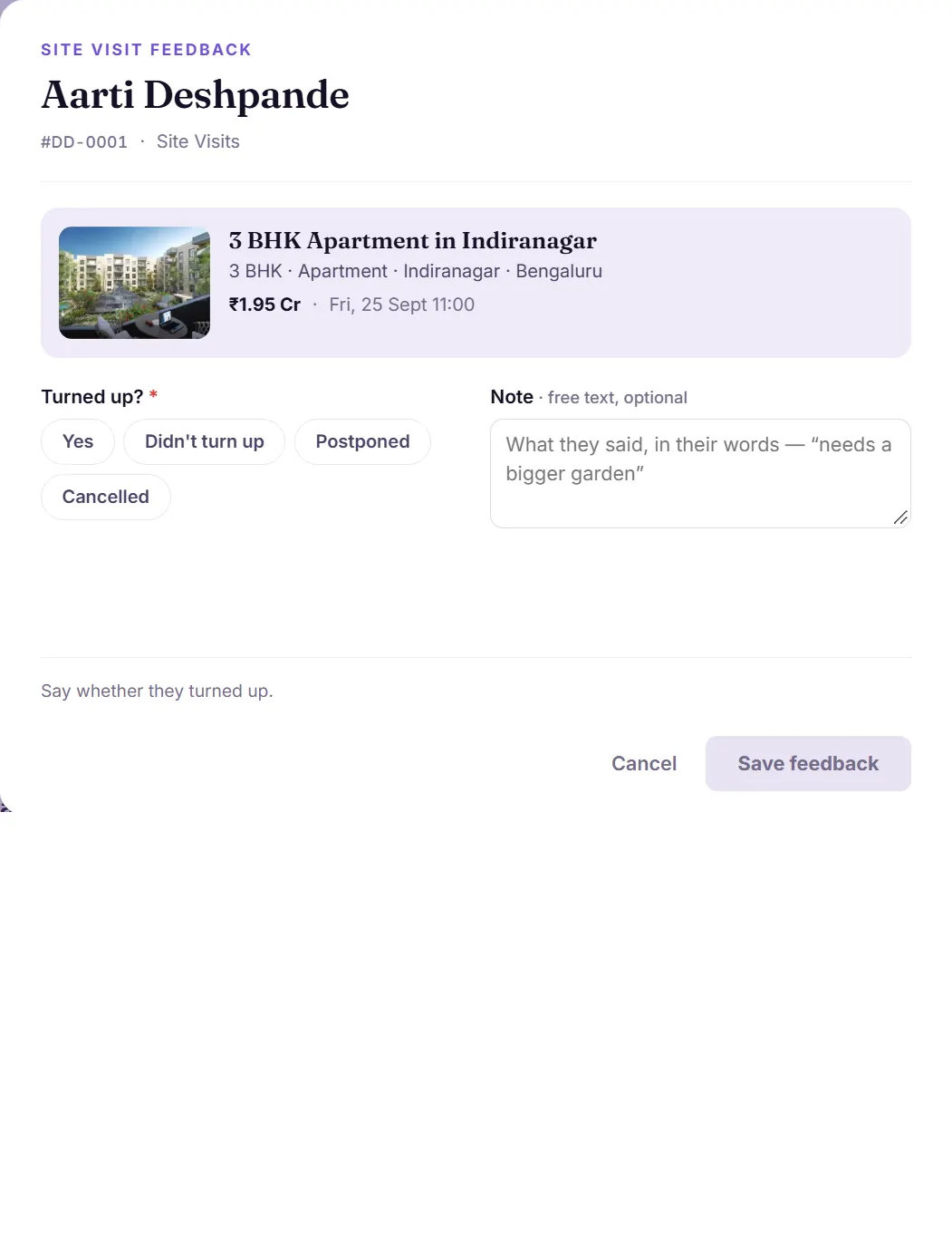Viewport: 952px width, 1257px height.
Task: Focus the Note text area
Action: (x=700, y=473)
